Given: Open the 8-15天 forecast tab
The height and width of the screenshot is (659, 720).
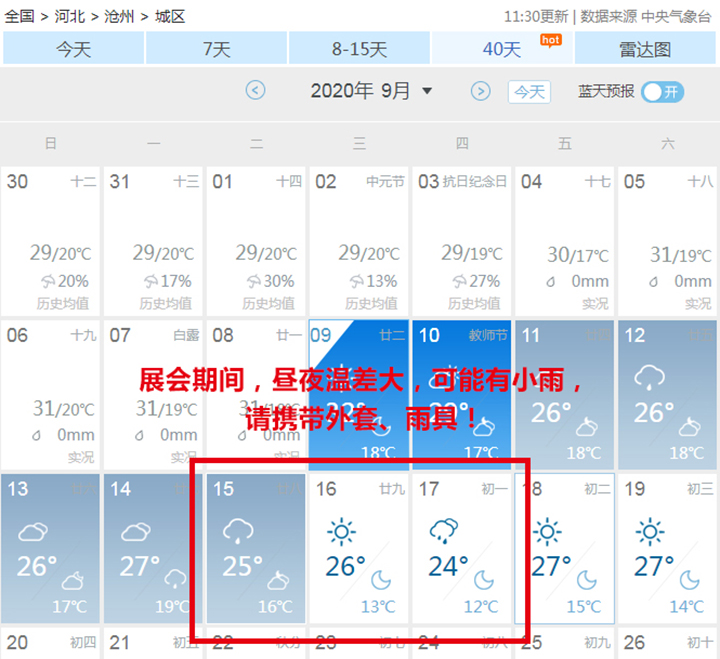Looking at the screenshot, I should pyautogui.click(x=359, y=49).
